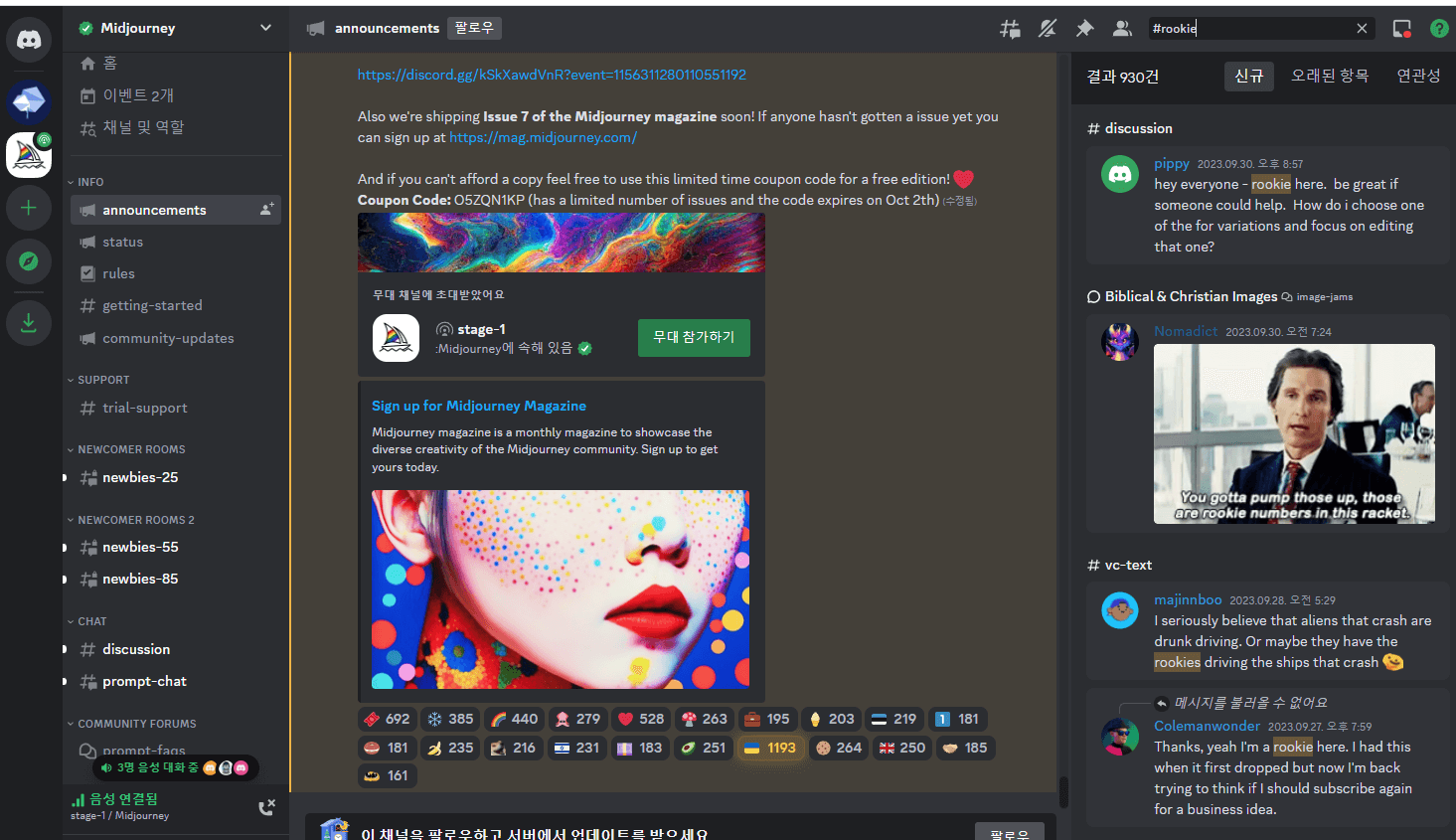This screenshot has width=1456, height=840.
Task: Toggle notification settings bell icon
Action: [1048, 29]
